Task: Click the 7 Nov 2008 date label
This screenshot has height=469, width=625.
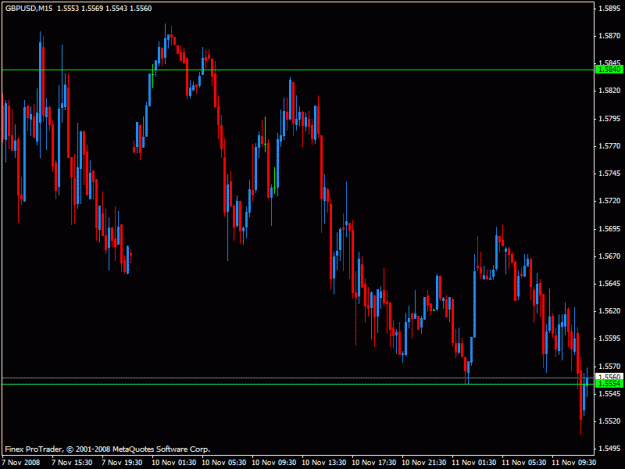Action: [21, 462]
